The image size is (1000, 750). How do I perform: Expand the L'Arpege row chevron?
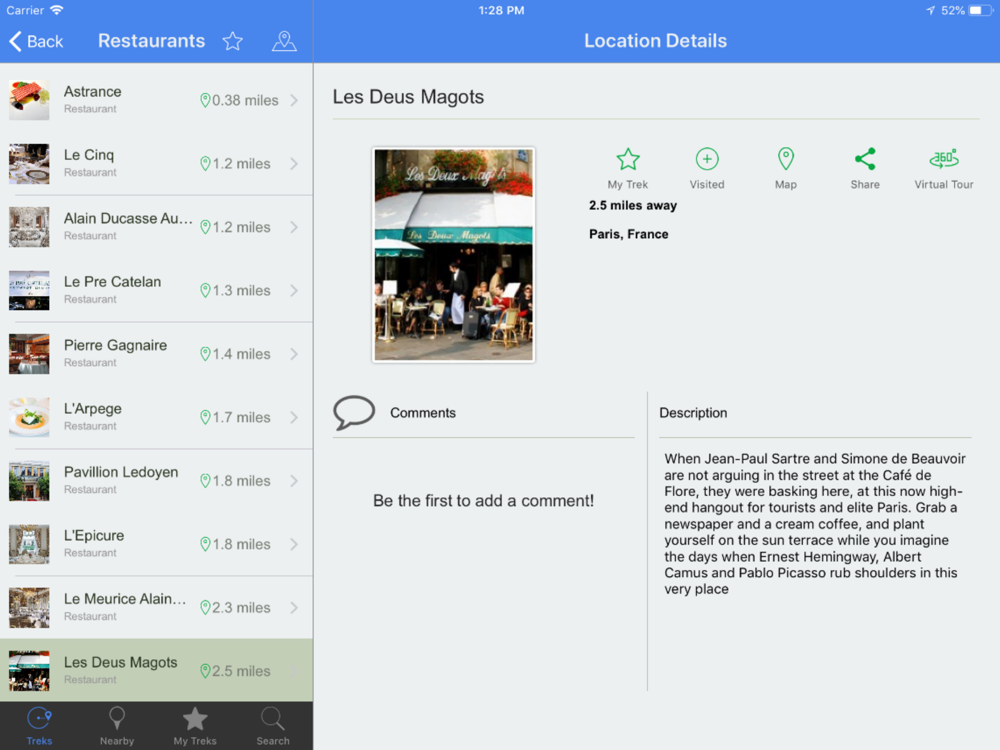(294, 417)
